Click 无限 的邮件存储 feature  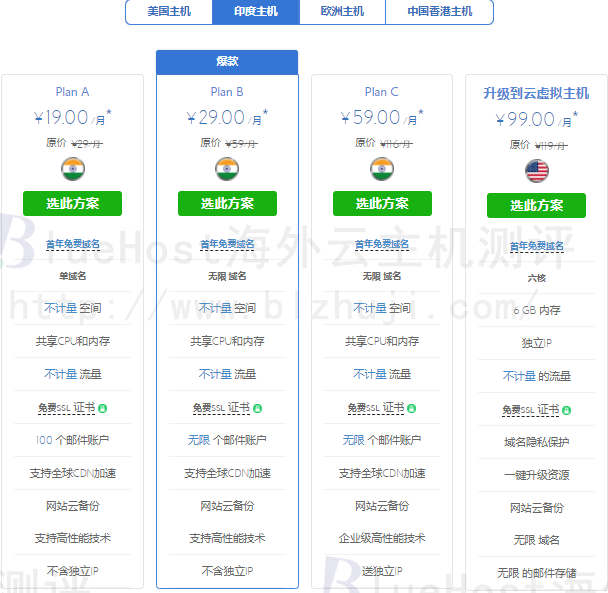point(536,573)
